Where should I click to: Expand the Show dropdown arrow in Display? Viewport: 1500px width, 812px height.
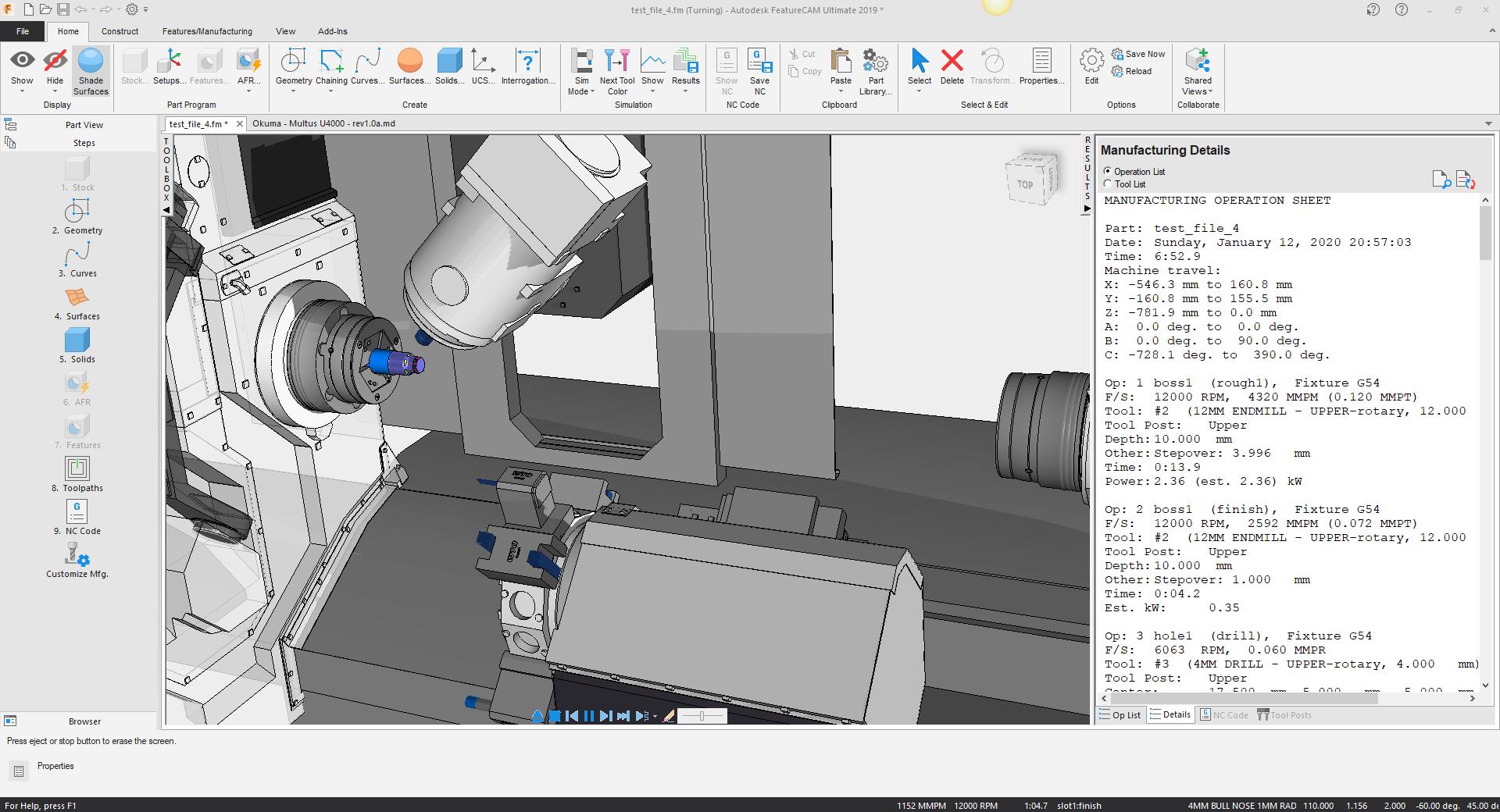click(22, 91)
